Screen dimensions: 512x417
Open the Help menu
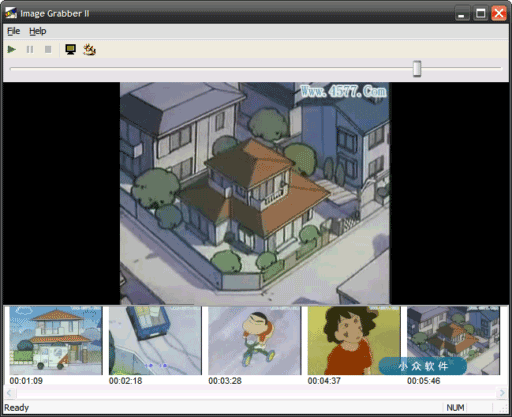38,31
